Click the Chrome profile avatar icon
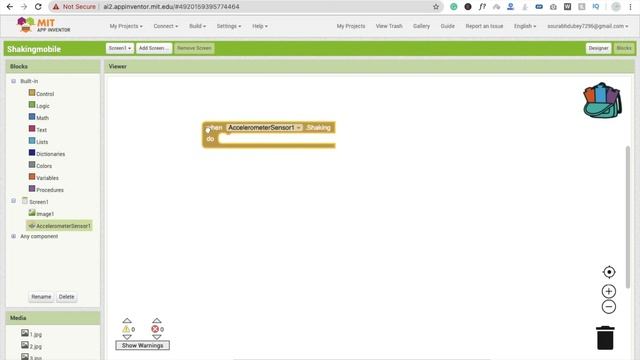Screen dimensions: 640x360 click(616, 7)
